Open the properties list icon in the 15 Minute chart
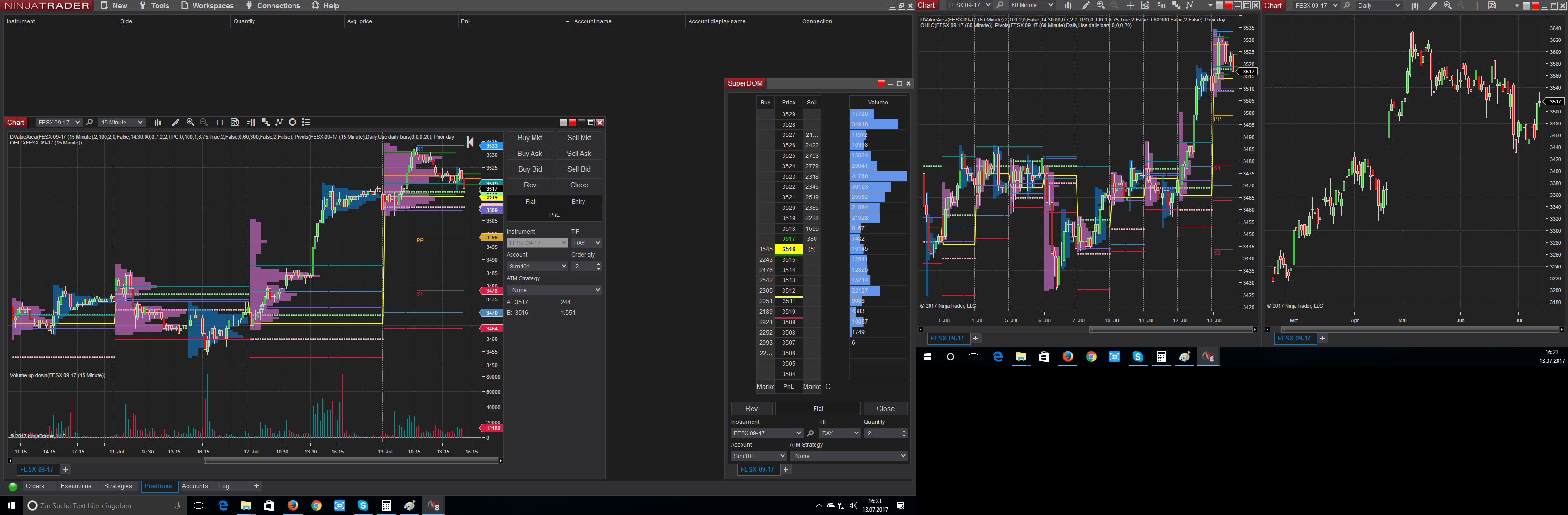The image size is (1568, 515). point(306,122)
